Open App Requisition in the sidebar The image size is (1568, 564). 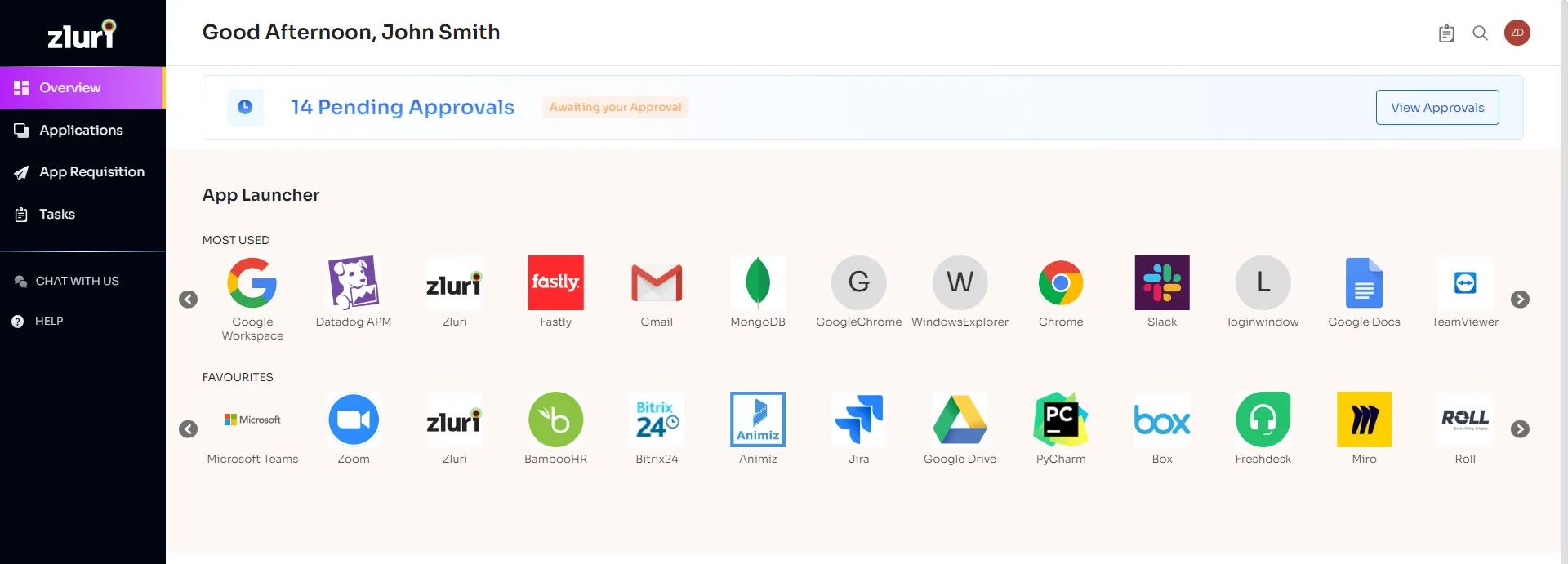82,172
